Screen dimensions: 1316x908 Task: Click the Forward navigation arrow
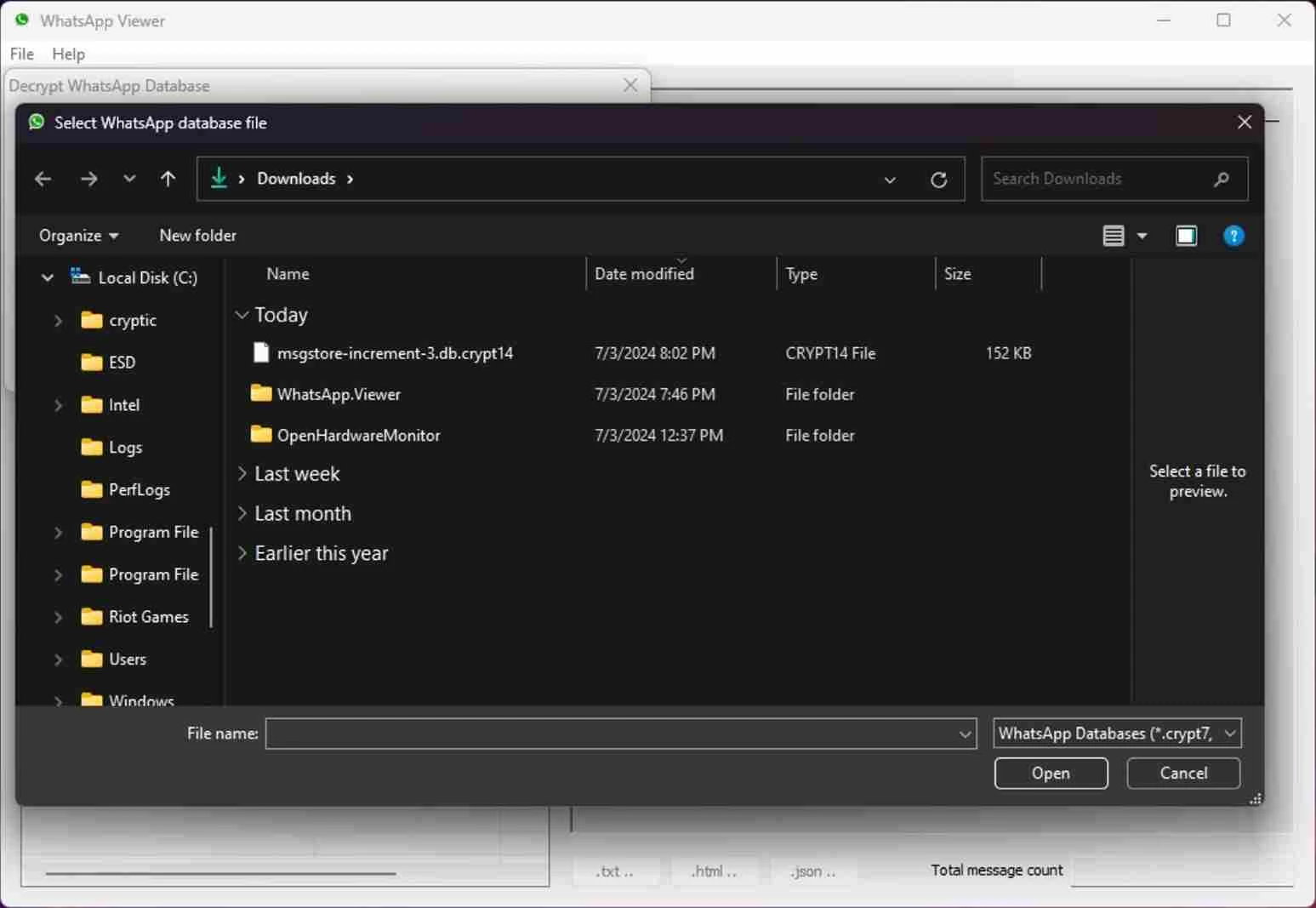click(x=88, y=179)
